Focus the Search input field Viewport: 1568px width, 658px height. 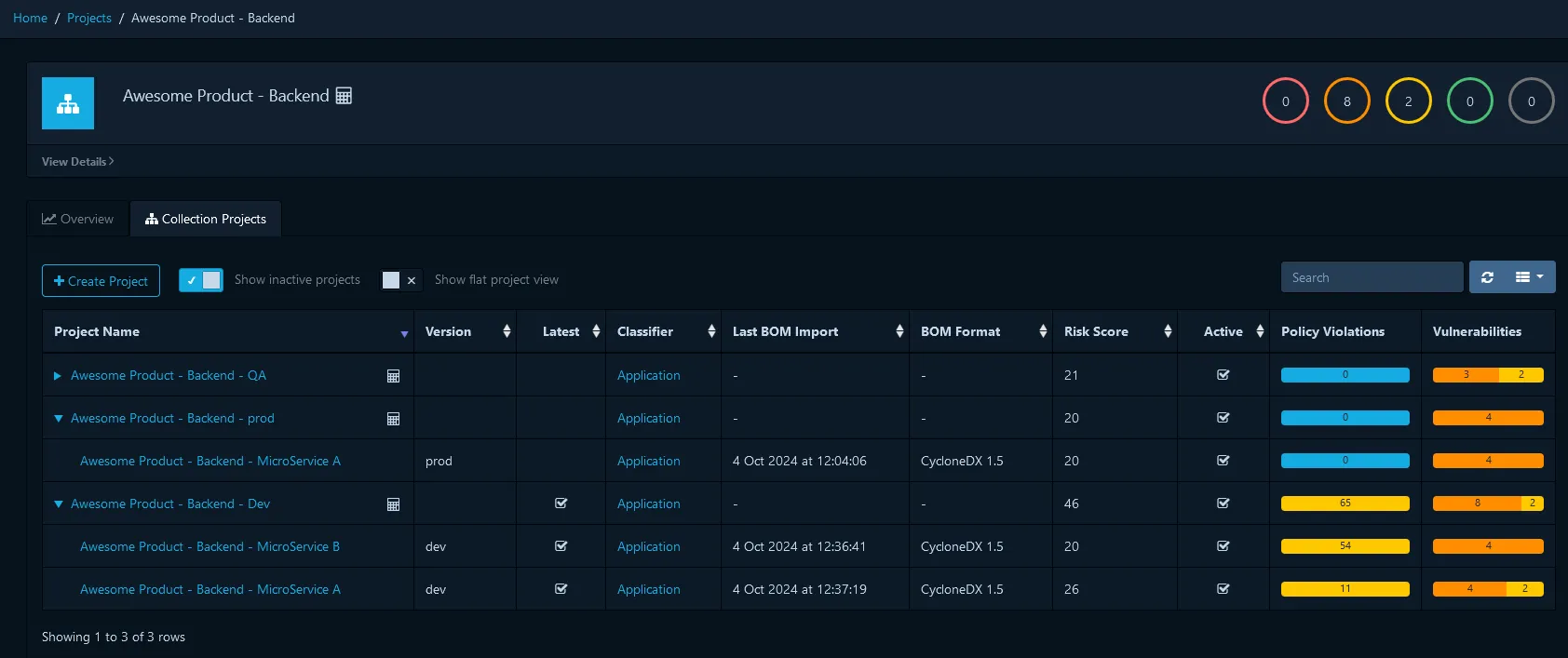pos(1372,277)
